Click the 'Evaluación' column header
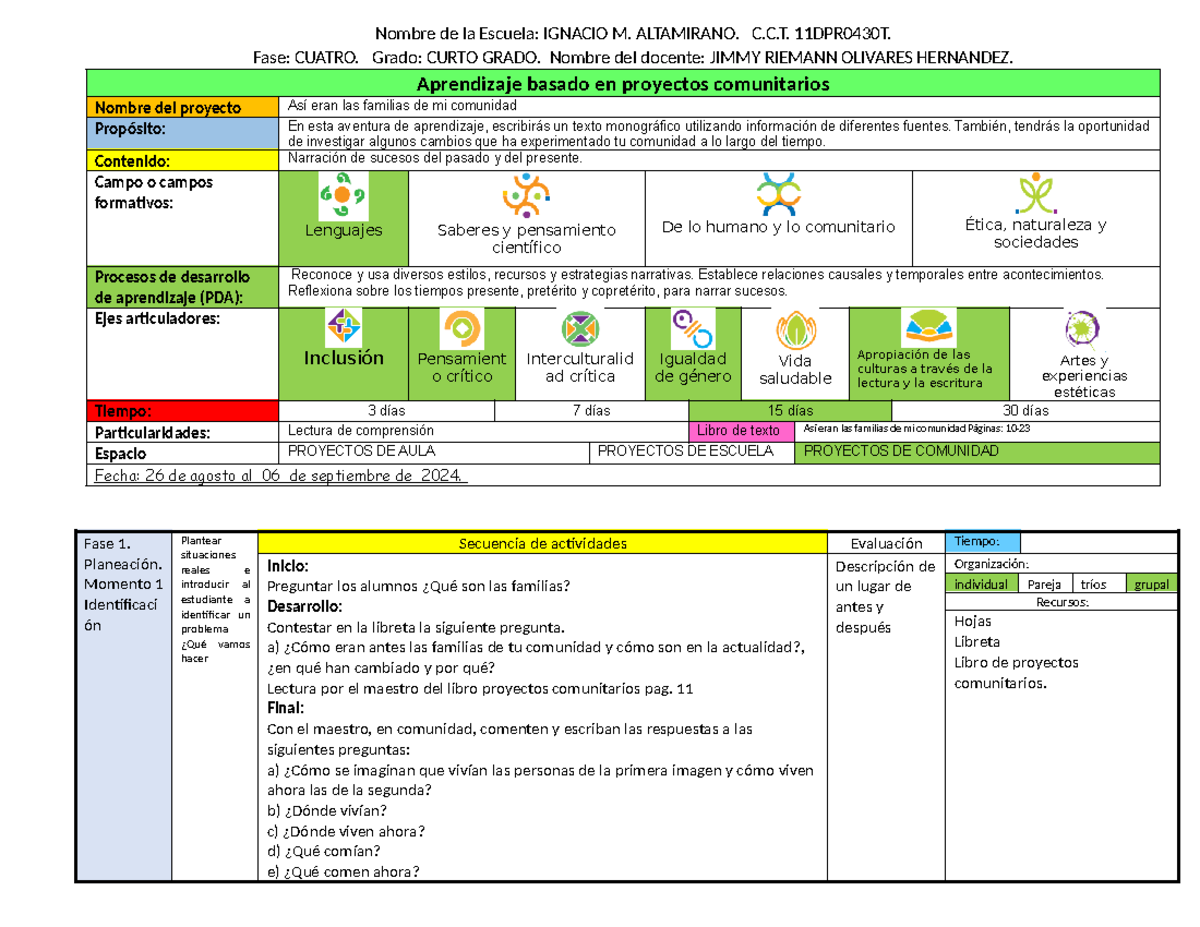 [x=886, y=544]
